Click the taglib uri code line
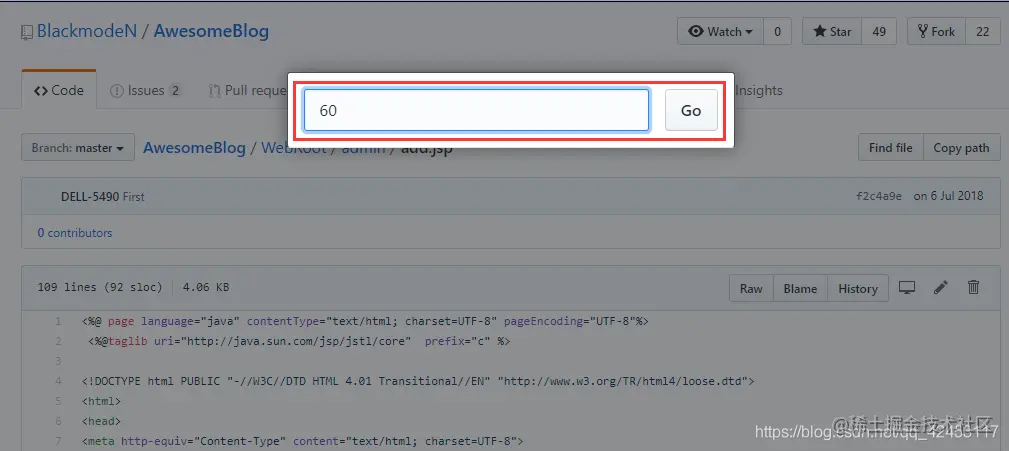Viewport: 1009px width, 451px height. (299, 341)
